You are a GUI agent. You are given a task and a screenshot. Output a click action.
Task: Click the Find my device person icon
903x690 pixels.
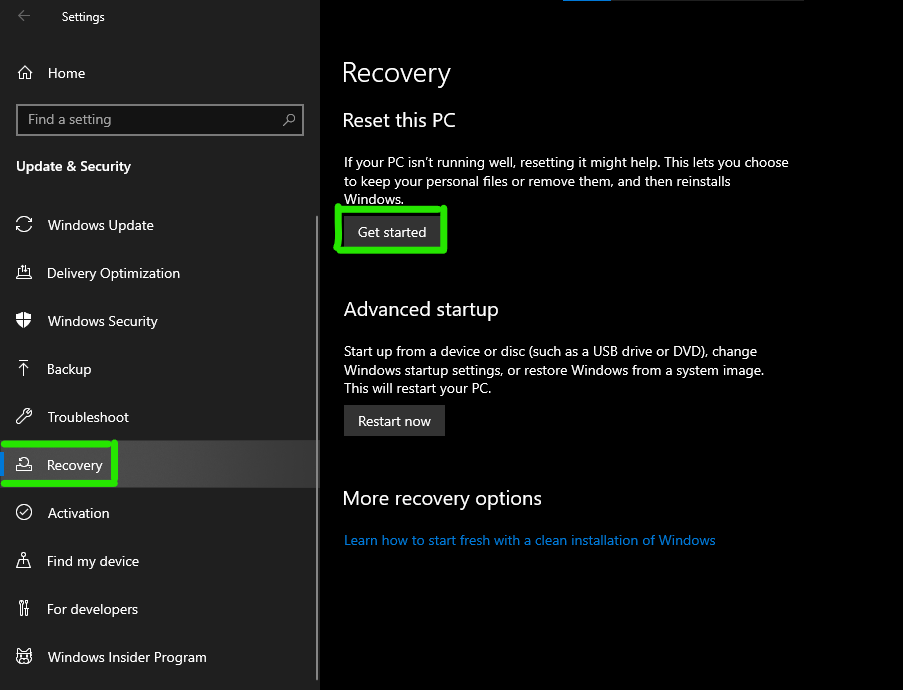(x=24, y=560)
